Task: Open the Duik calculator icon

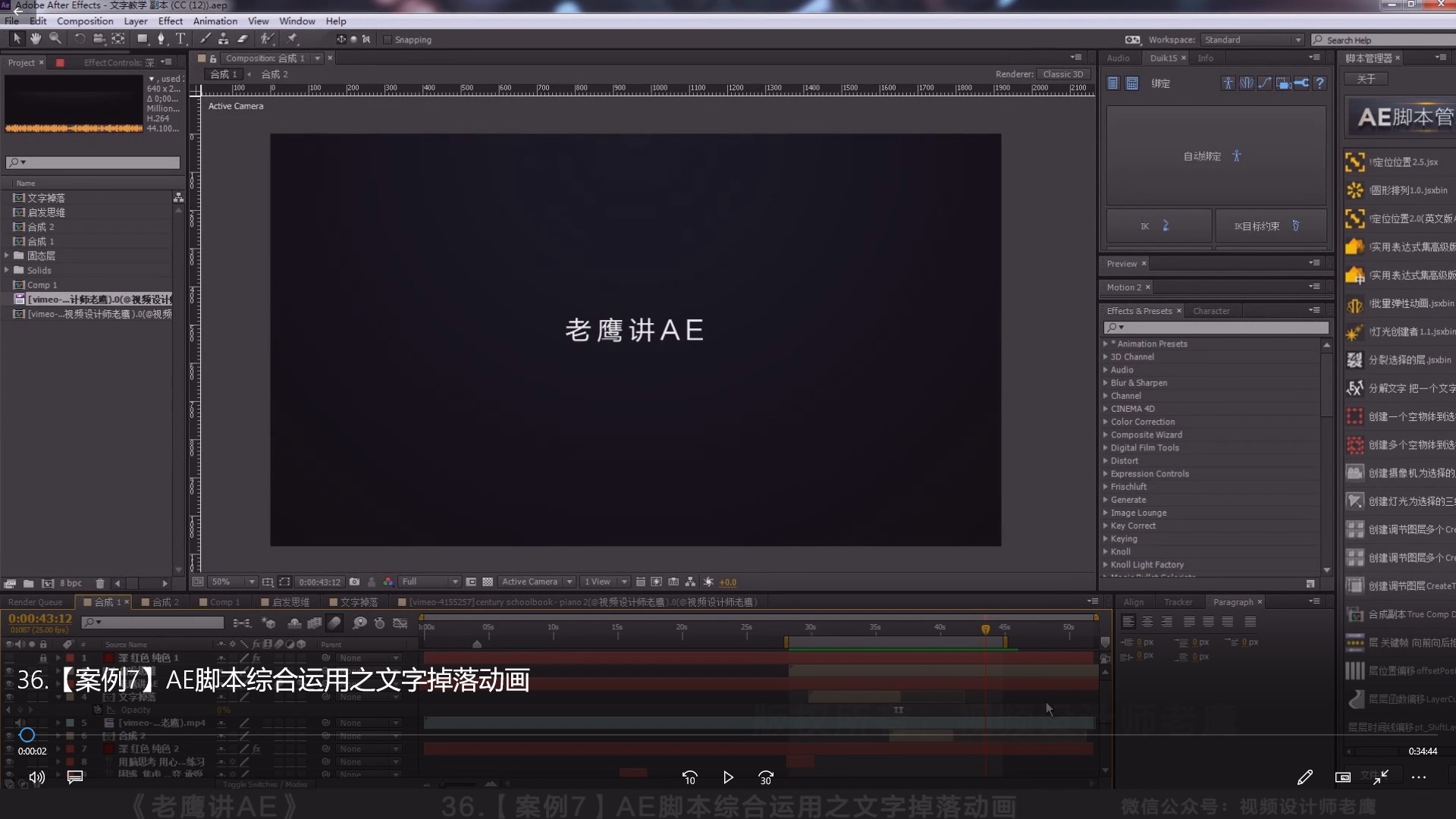Action: pyautogui.click(x=1131, y=83)
